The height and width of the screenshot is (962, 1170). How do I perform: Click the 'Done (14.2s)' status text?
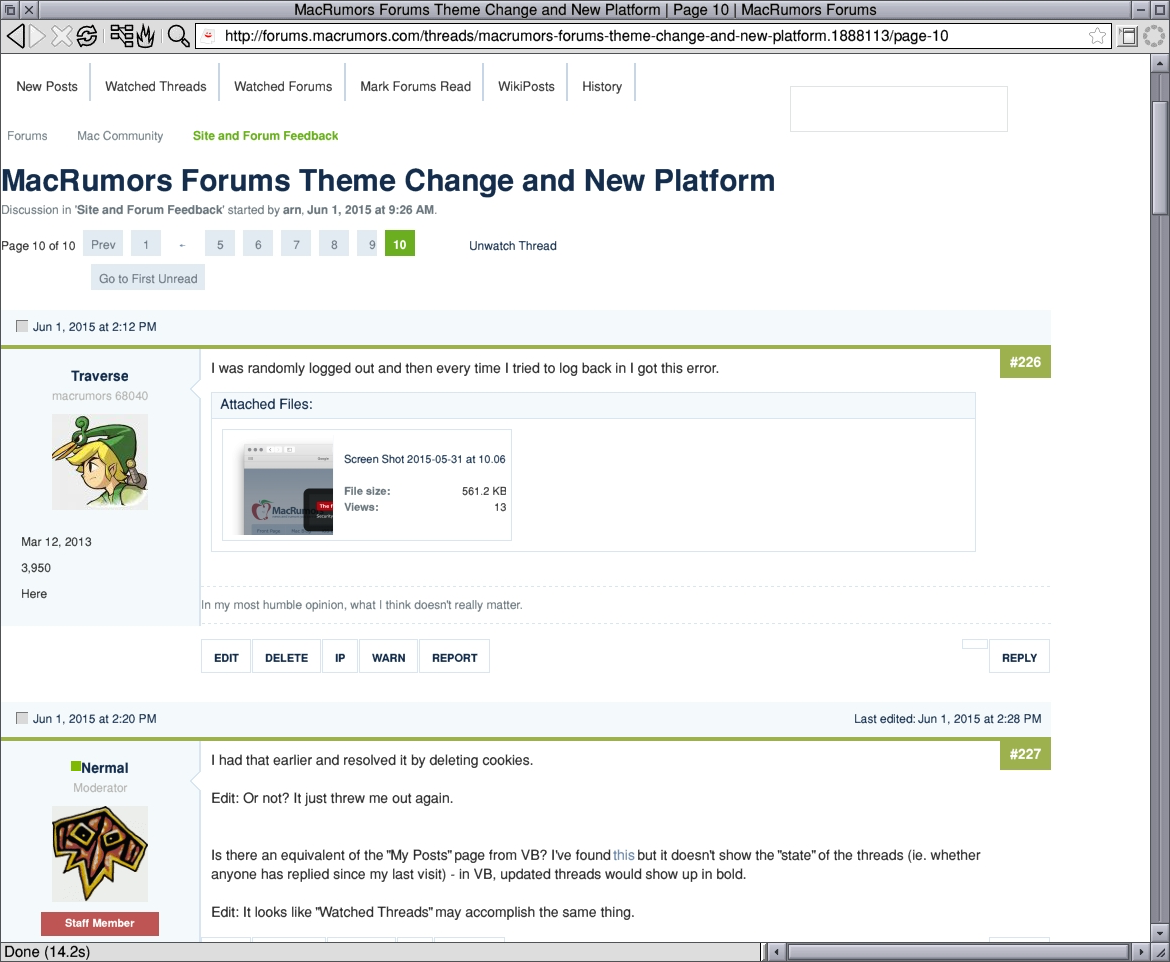pyautogui.click(x=47, y=952)
